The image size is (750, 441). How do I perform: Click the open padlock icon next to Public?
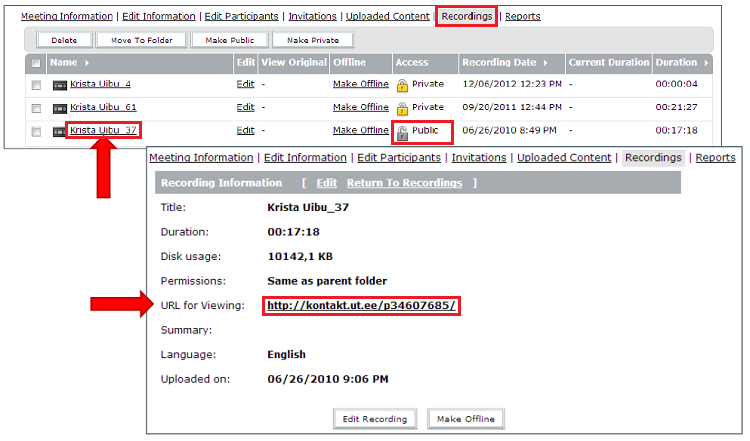click(x=402, y=131)
